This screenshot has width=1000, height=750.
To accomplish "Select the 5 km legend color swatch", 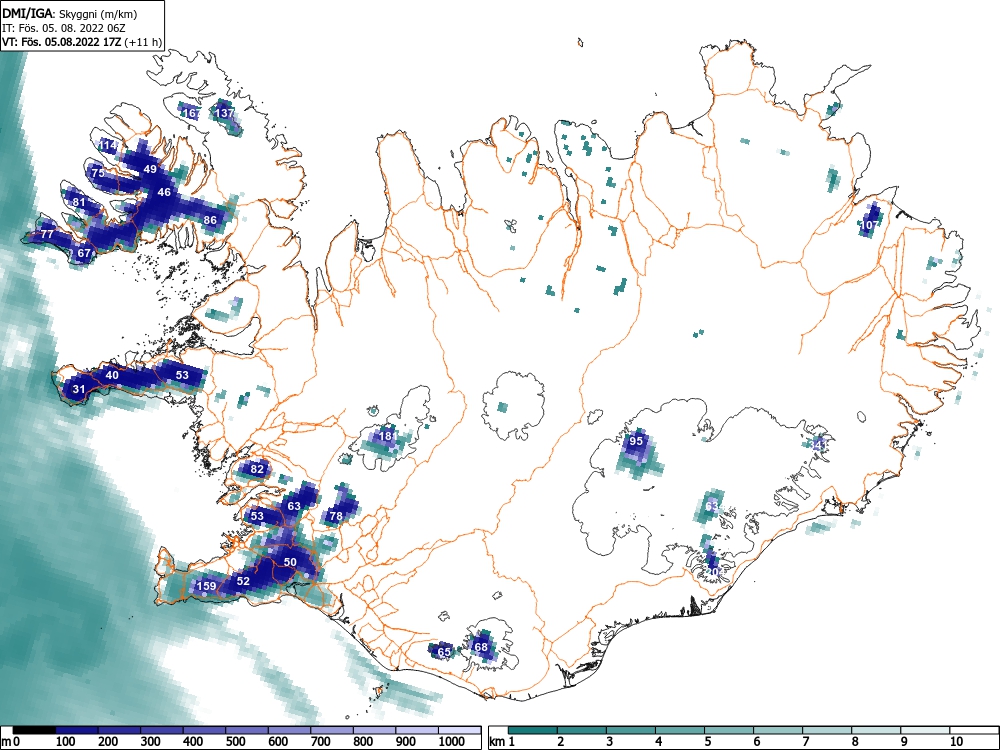I will 729,730.
